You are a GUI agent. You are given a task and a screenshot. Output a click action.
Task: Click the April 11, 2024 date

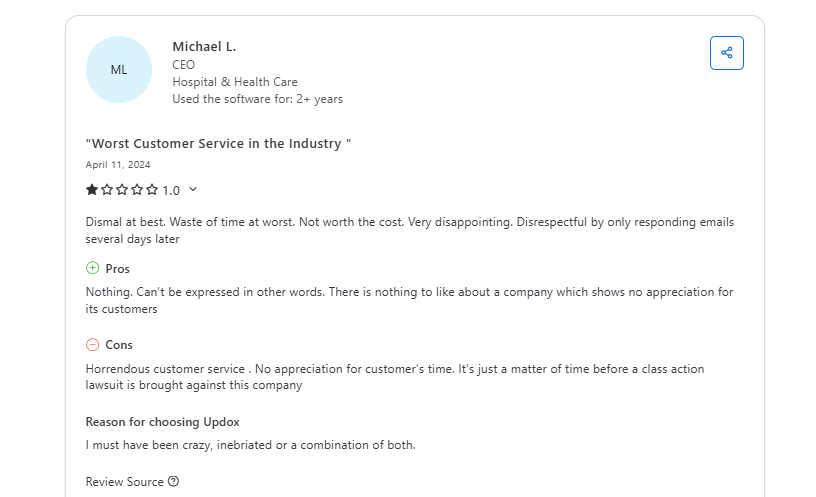[x=118, y=165]
